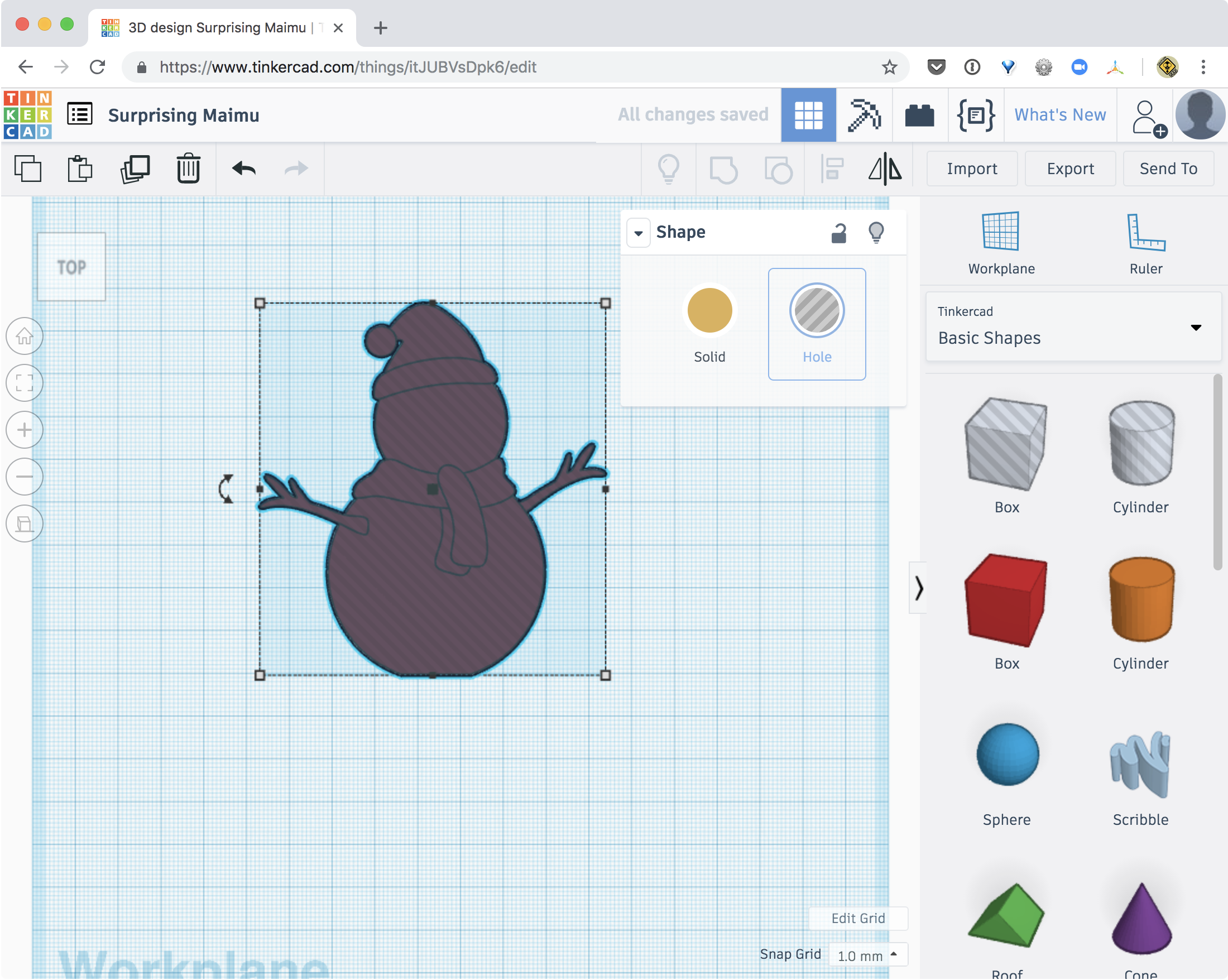The height and width of the screenshot is (980, 1228).
Task: Select the Paste tool icon
Action: [x=80, y=168]
